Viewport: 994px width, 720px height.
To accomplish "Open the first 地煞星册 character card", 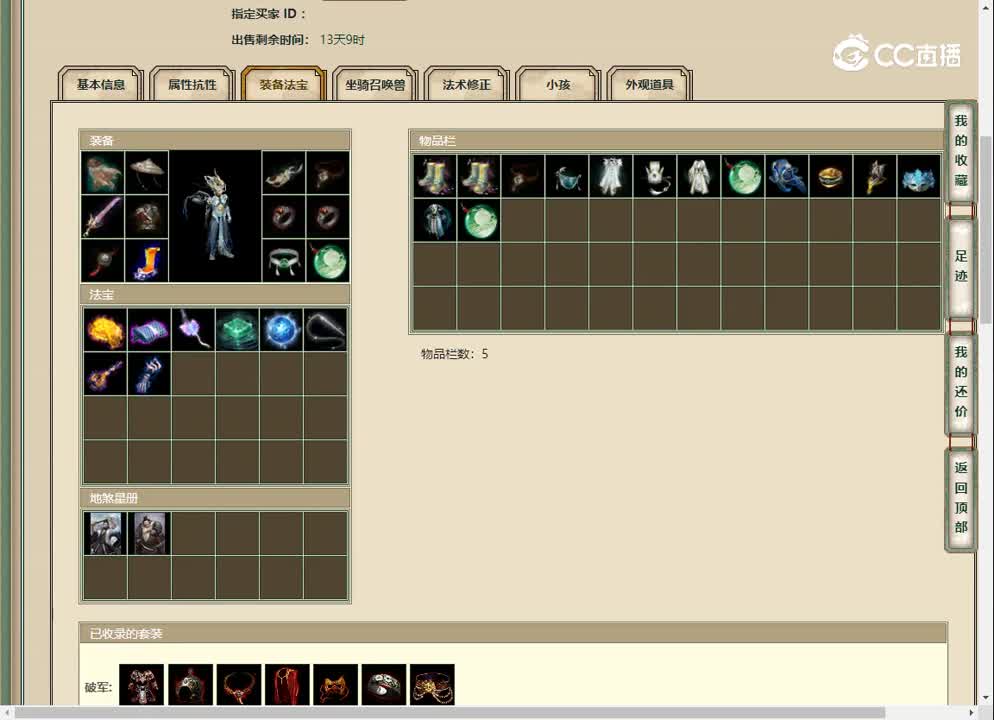I will [x=105, y=533].
